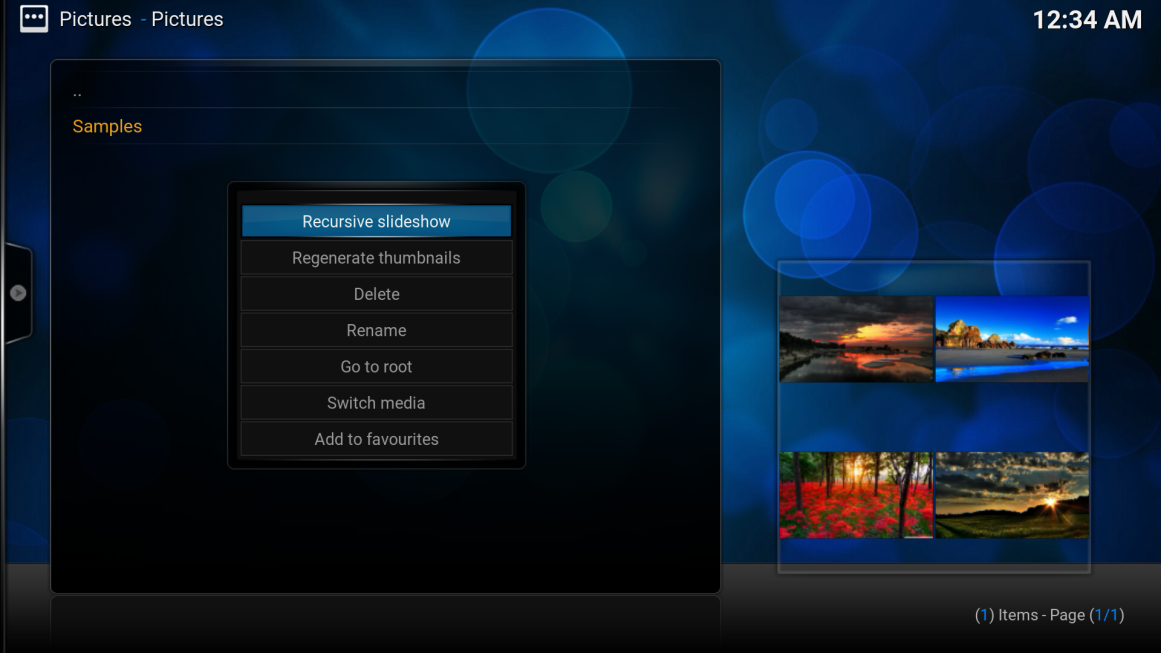Click the Pictures - Pictures breadcrumb title
This screenshot has height=653, width=1161.
141,19
